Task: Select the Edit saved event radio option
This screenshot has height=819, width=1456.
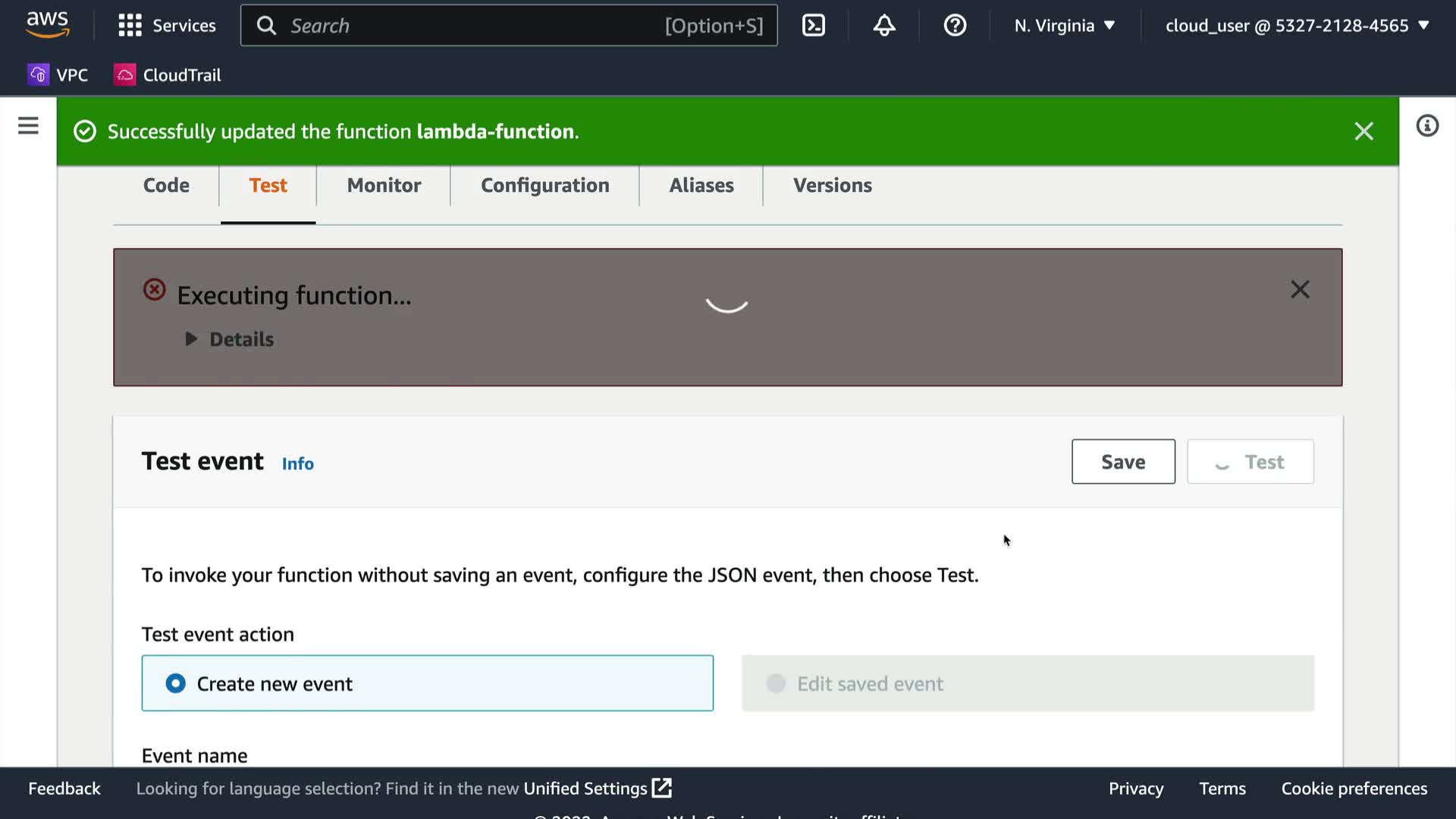Action: coord(776,683)
